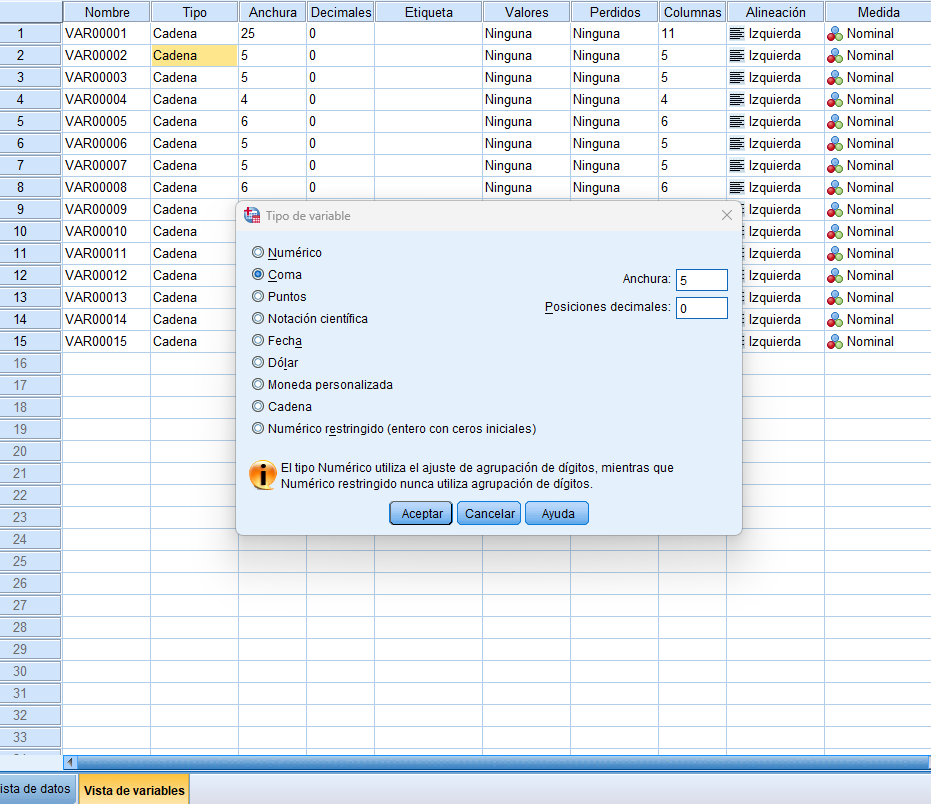Image resolution: width=931 pixels, height=804 pixels.
Task: Pick the Notación científica option
Action: pyautogui.click(x=259, y=319)
